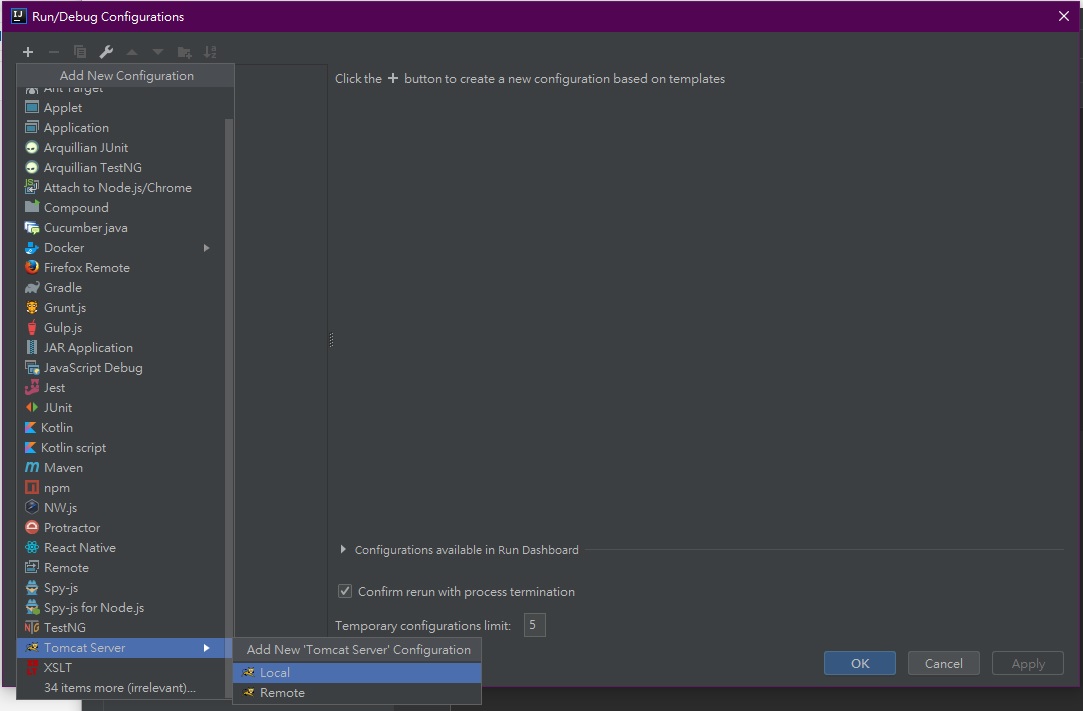Select the Compound folder icon

[32, 207]
